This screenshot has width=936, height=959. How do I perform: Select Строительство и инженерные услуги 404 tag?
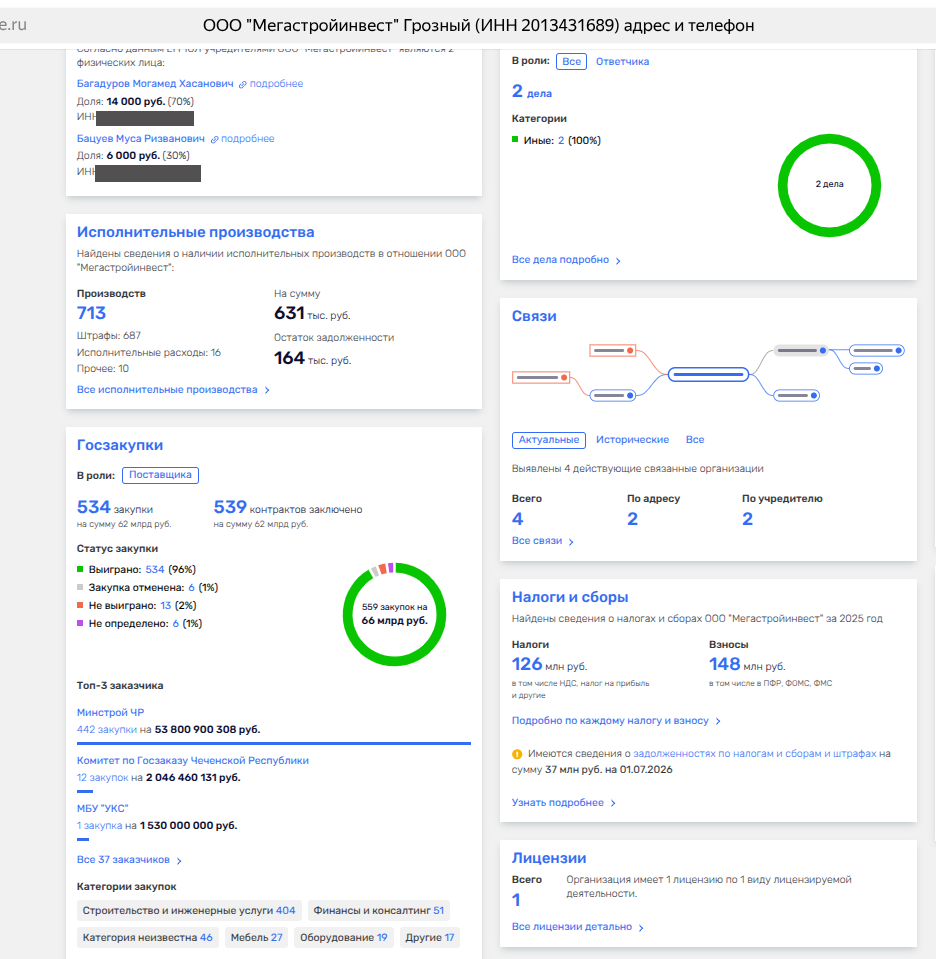tap(188, 911)
